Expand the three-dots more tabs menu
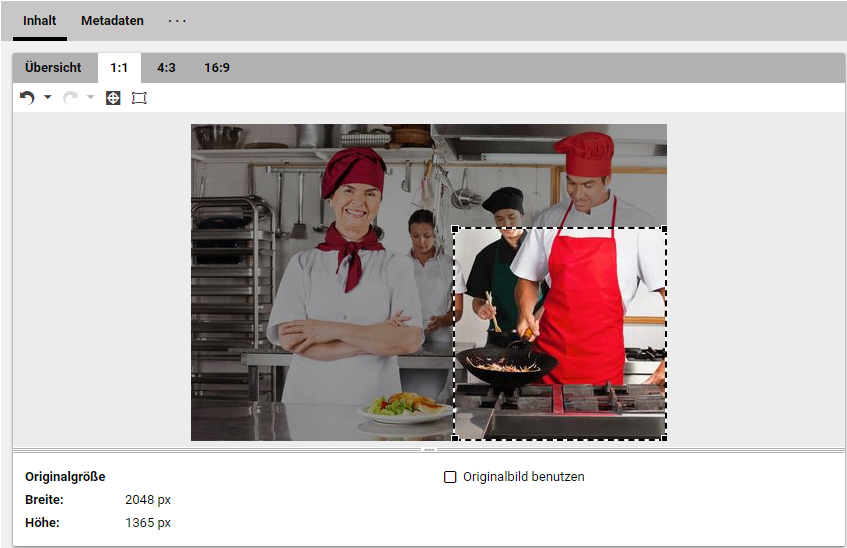Image resolution: width=847 pixels, height=548 pixels. (x=177, y=21)
